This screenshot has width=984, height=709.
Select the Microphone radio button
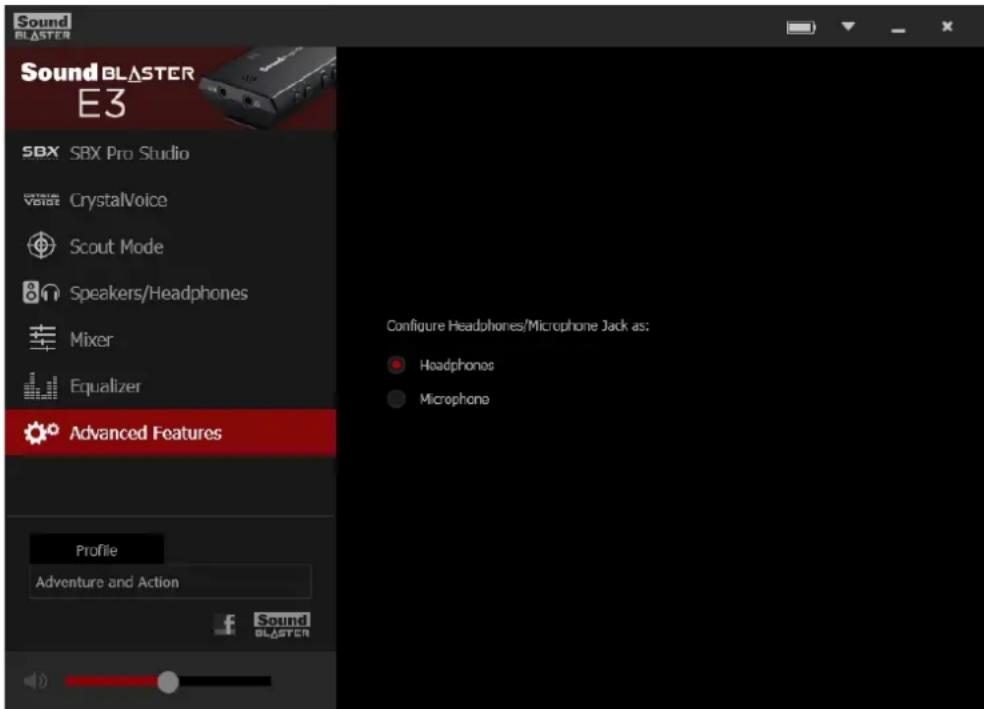pos(396,398)
